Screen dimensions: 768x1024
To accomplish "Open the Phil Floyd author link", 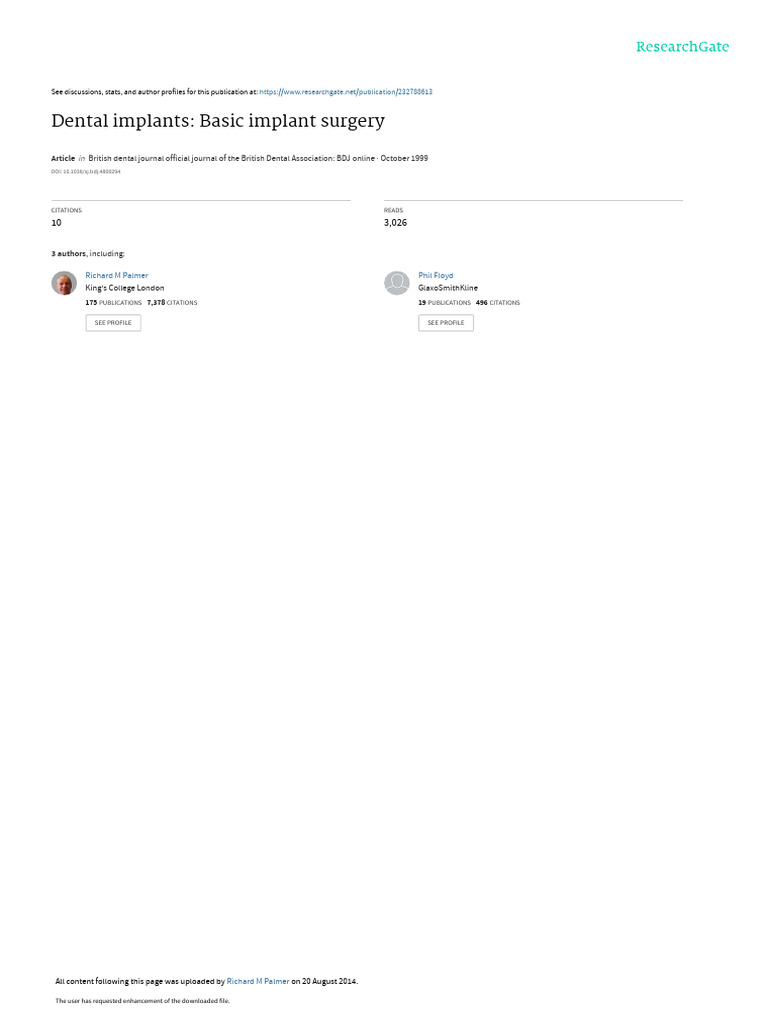I will click(436, 276).
